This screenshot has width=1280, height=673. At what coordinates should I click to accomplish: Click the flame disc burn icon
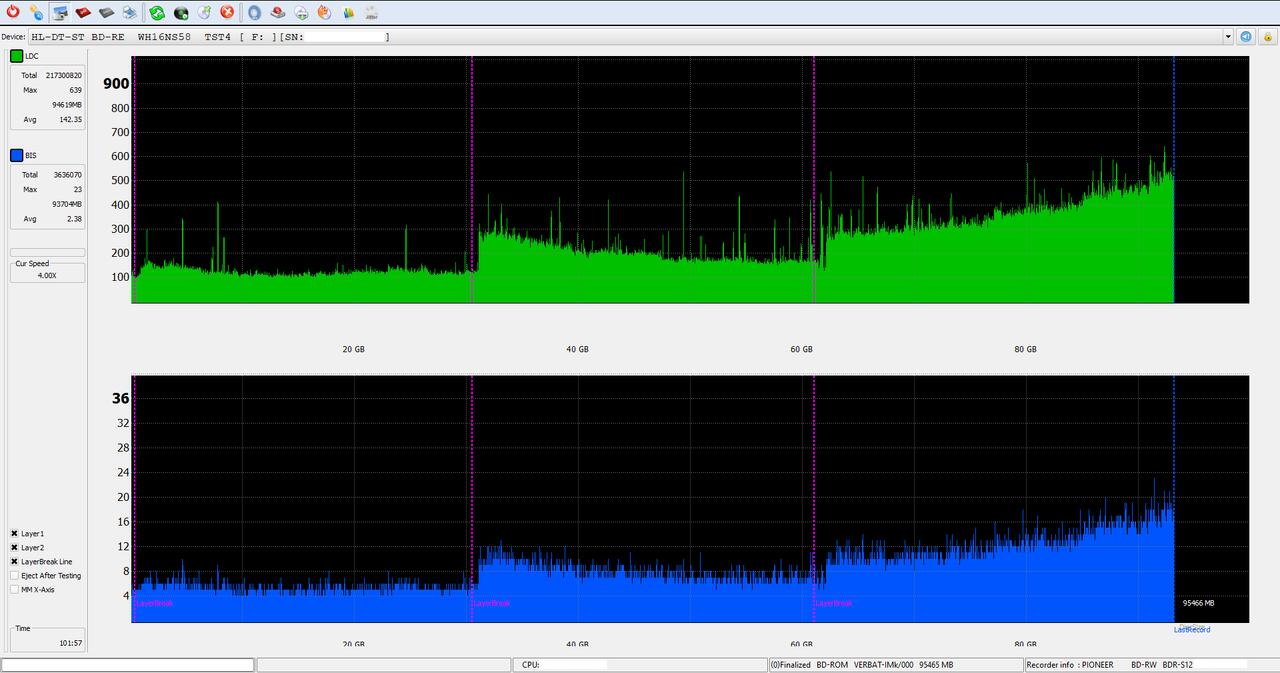tap(324, 12)
